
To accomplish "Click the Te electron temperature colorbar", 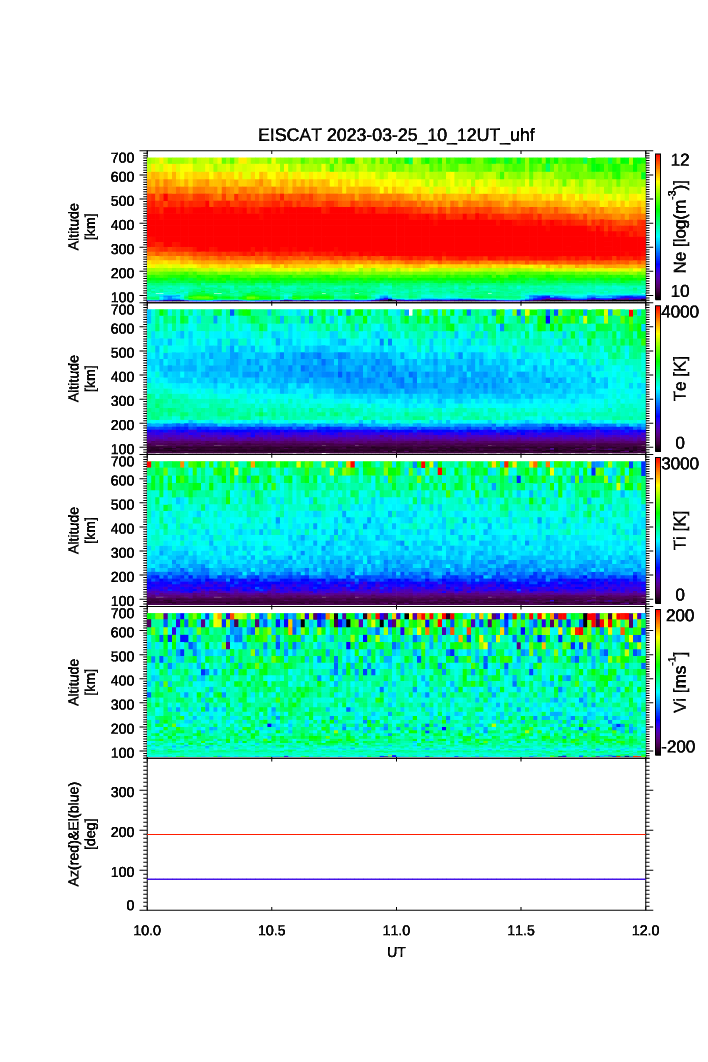I will [x=656, y=377].
